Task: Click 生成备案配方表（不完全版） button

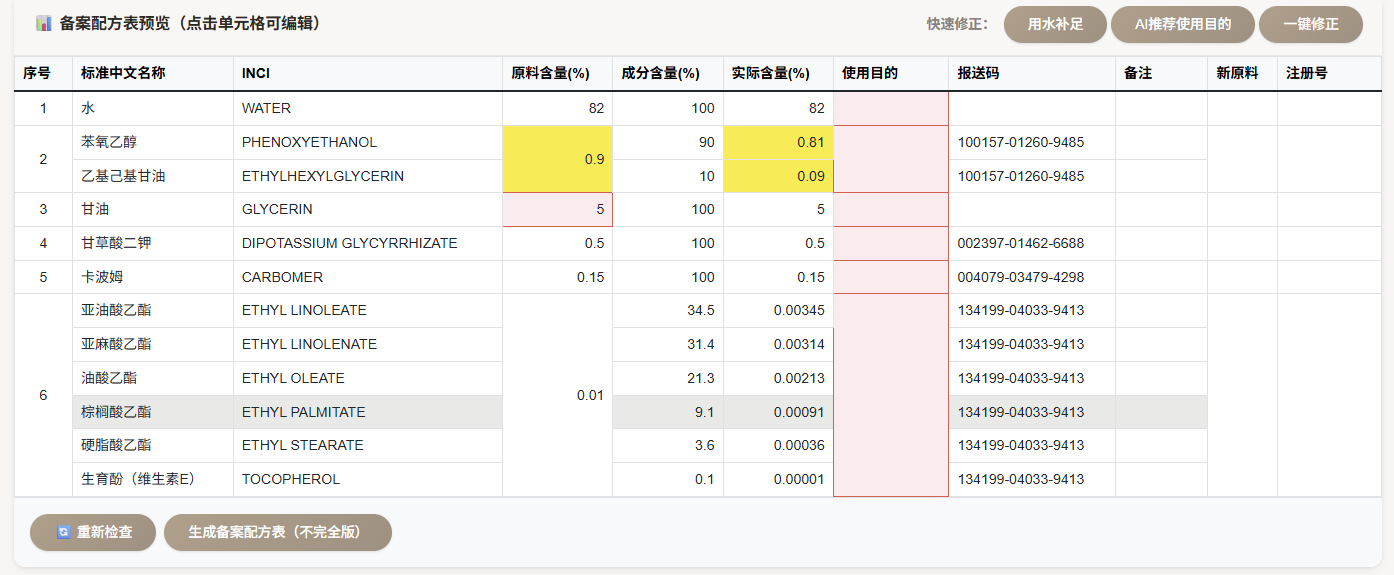Action: 278,532
